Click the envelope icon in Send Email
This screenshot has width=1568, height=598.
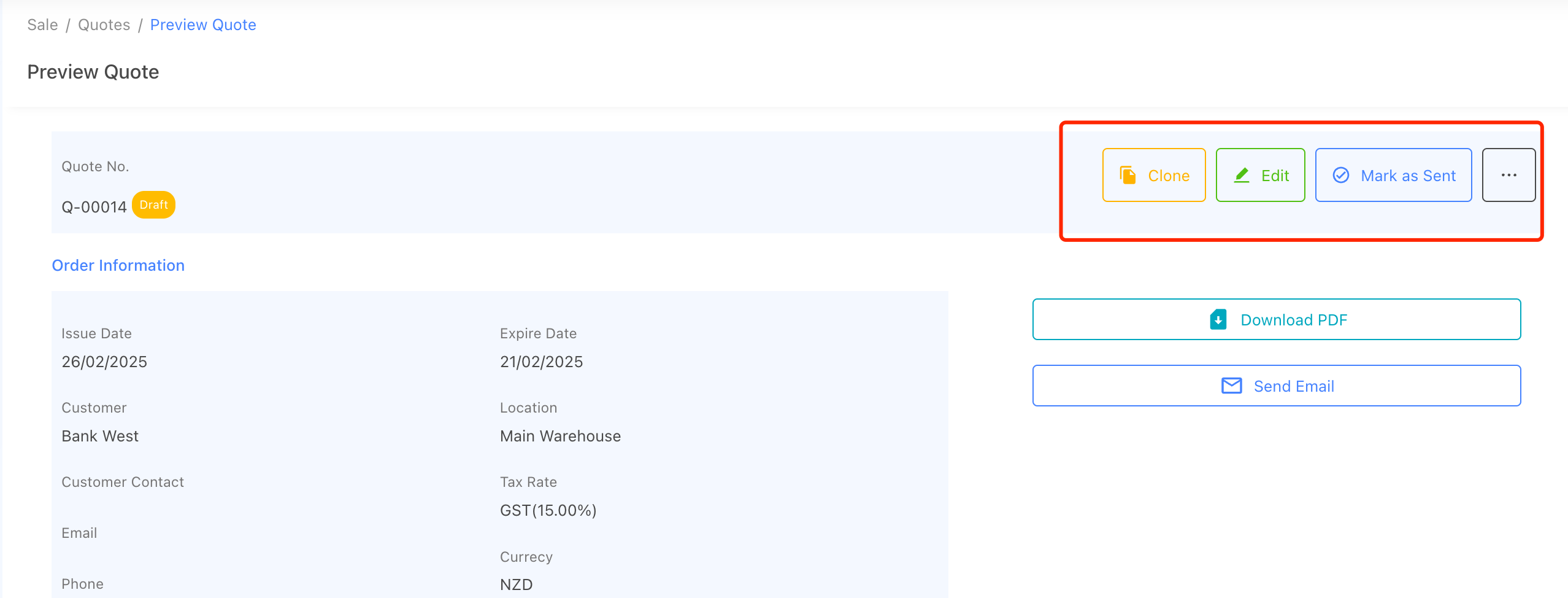point(1231,386)
